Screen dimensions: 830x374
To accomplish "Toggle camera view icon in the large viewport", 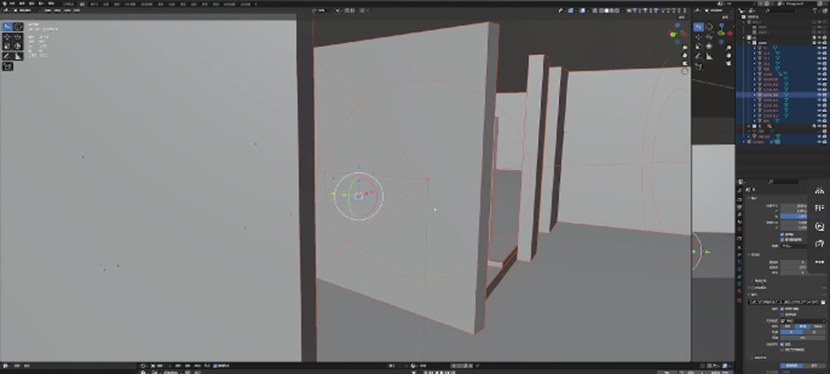I will 685,62.
